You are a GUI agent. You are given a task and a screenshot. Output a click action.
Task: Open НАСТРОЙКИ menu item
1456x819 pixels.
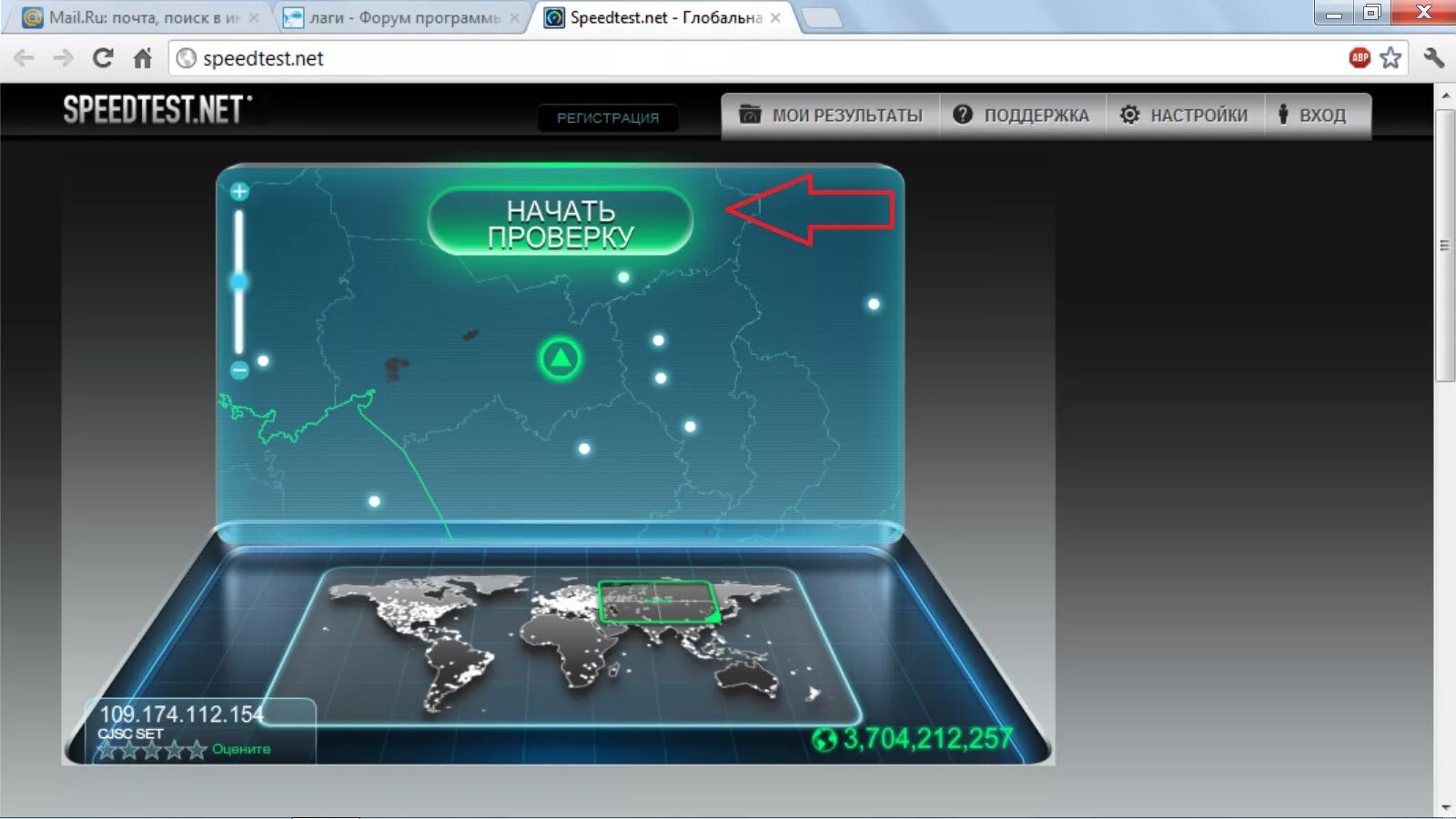tap(1184, 116)
